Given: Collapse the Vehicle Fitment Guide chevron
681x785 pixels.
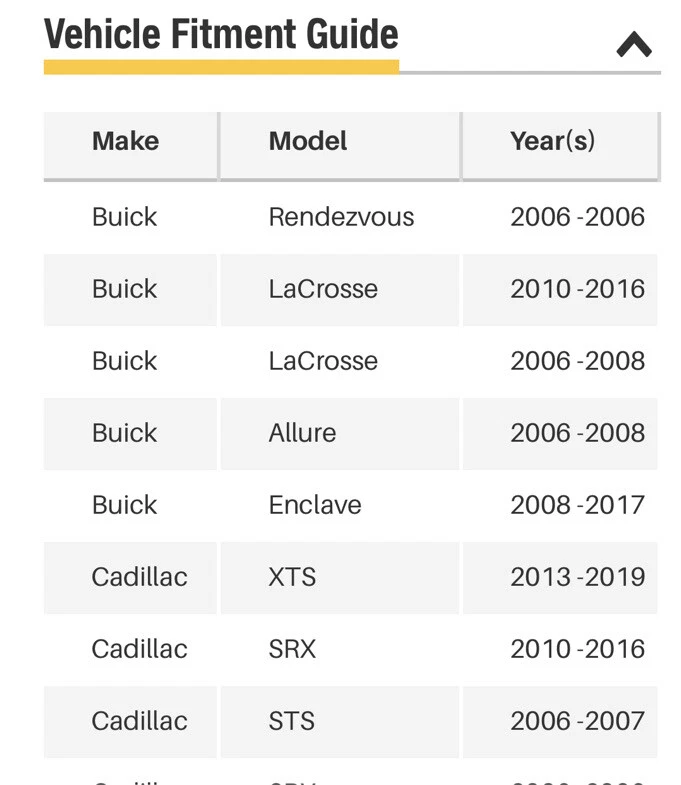Looking at the screenshot, I should tap(634, 44).
